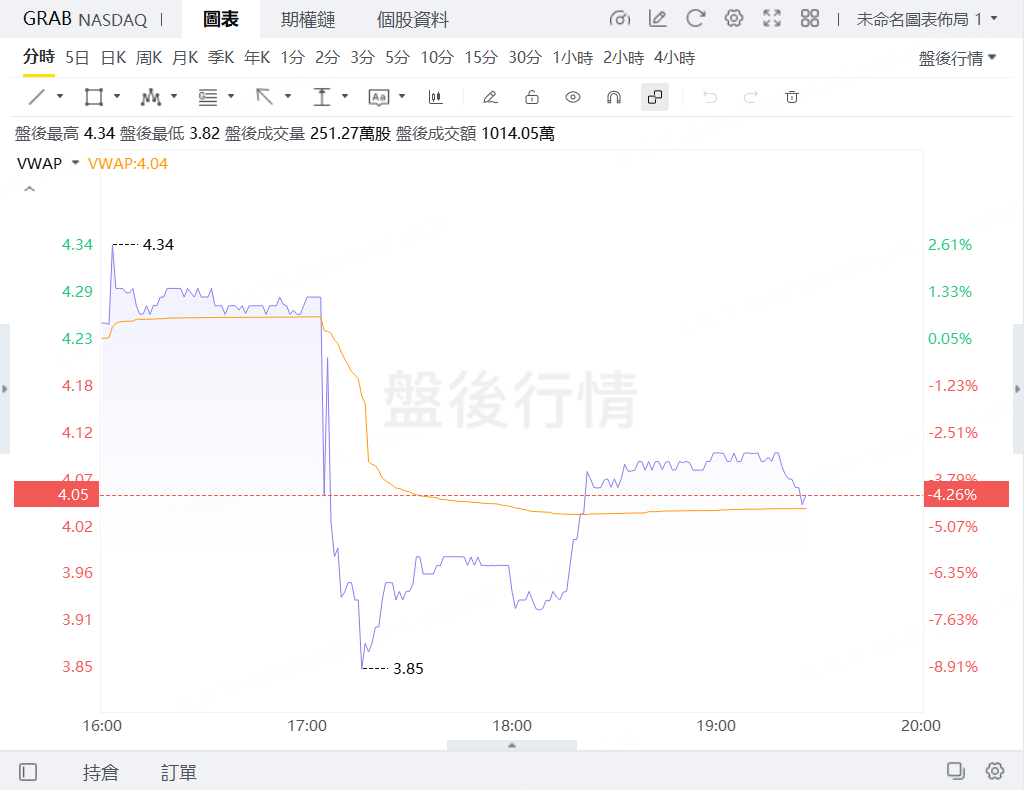Image resolution: width=1024 pixels, height=790 pixels.
Task: Open the trend line tool dropdown arrow
Action: pyautogui.click(x=60, y=97)
